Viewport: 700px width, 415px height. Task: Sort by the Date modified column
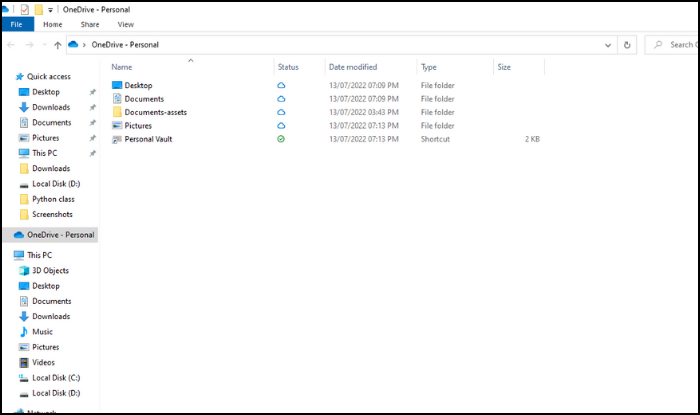[x=352, y=67]
